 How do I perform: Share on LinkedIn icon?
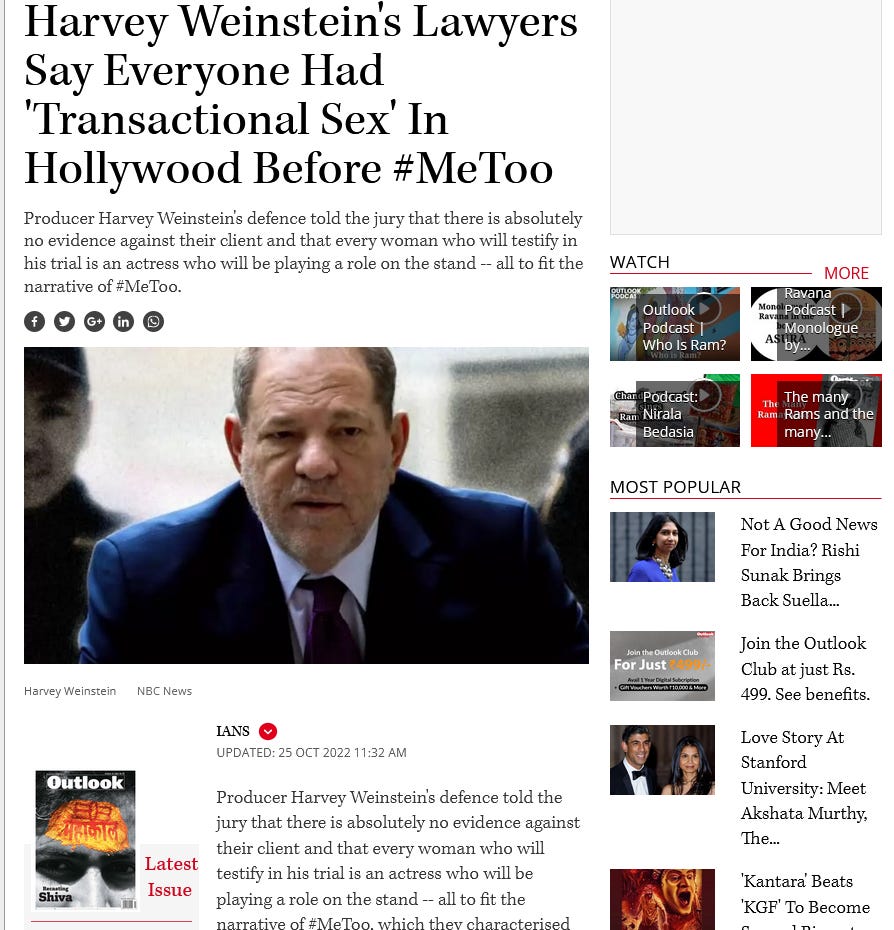[x=123, y=321]
